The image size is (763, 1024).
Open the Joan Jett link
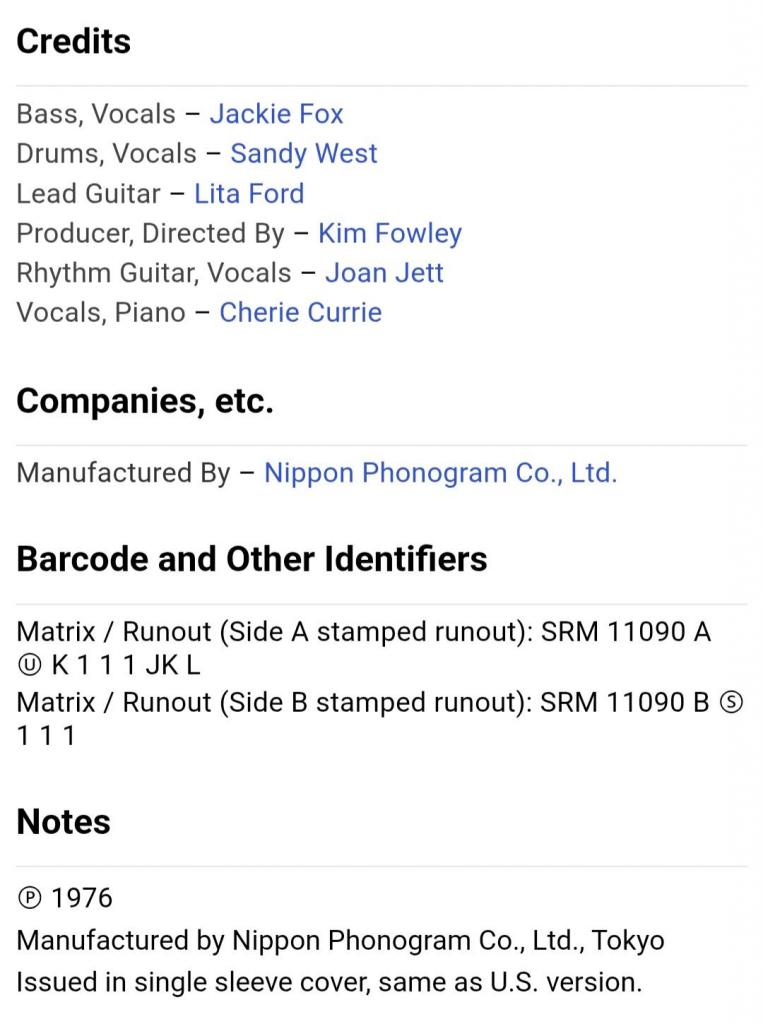(384, 273)
